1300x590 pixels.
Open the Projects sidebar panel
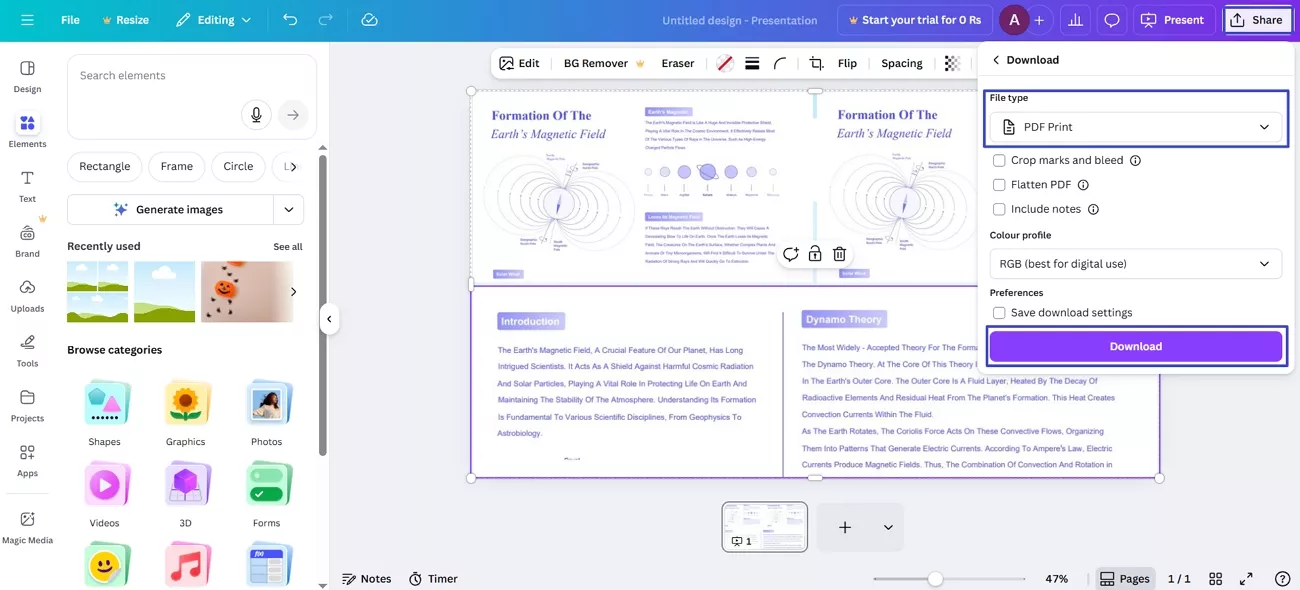(x=27, y=405)
